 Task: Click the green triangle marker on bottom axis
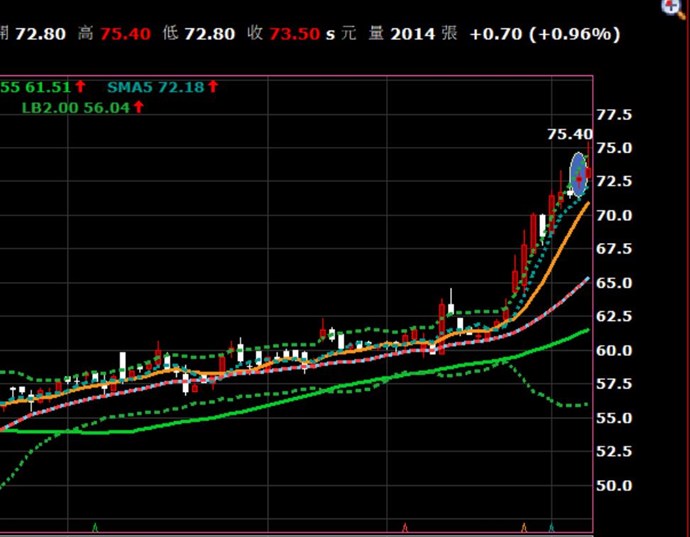95,527
